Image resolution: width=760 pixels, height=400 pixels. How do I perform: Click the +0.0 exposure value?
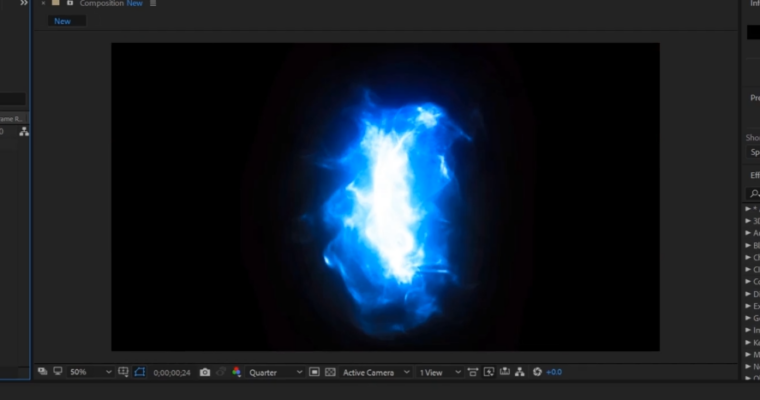point(554,372)
